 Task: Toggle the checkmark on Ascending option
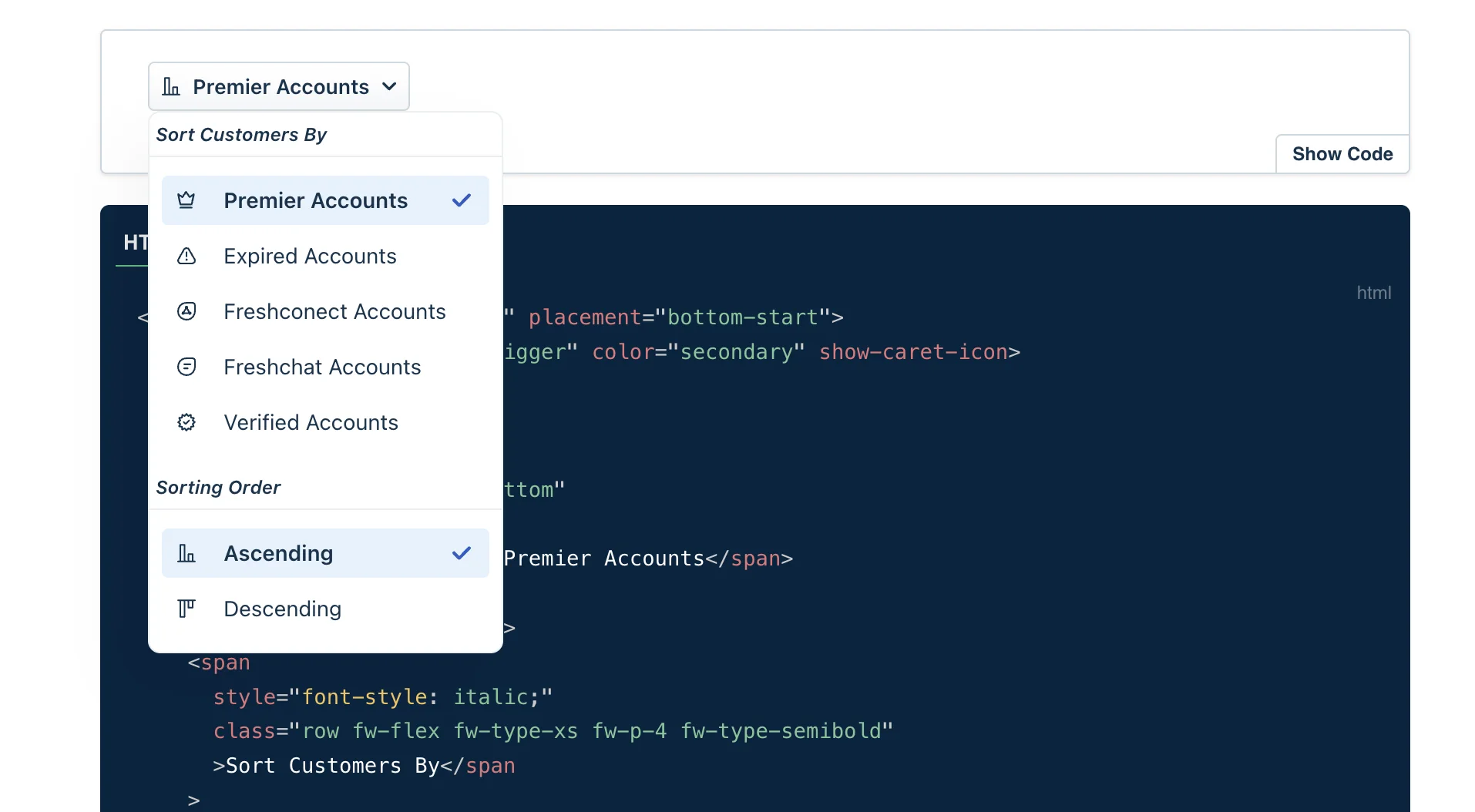point(461,553)
